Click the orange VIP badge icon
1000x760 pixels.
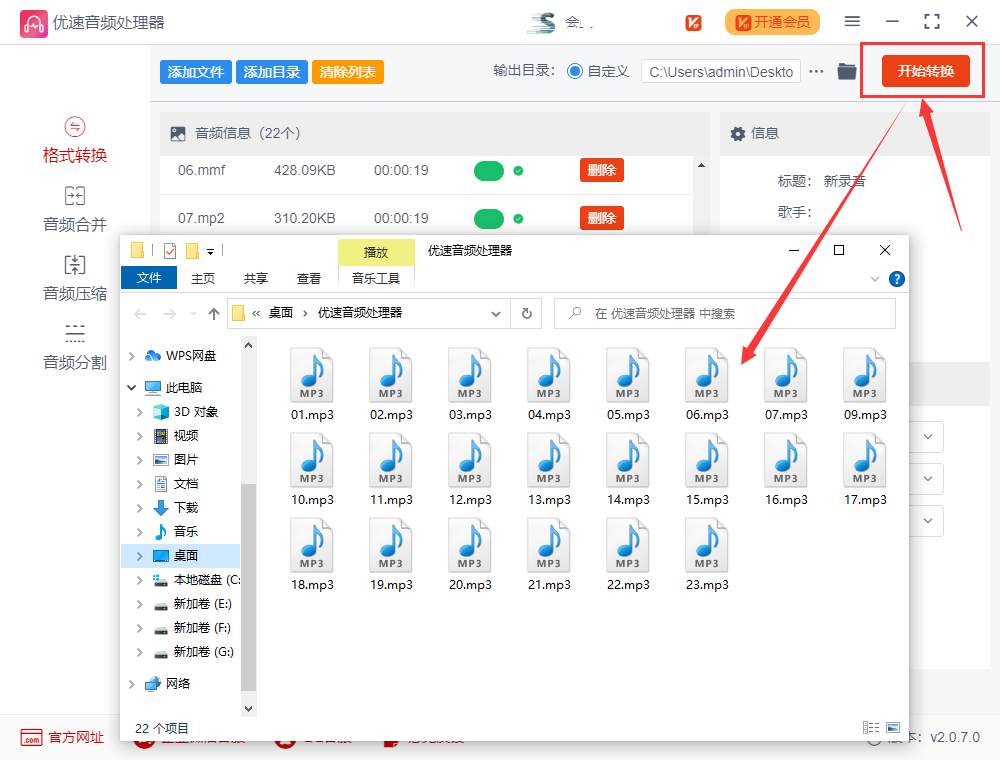pyautogui.click(x=693, y=23)
